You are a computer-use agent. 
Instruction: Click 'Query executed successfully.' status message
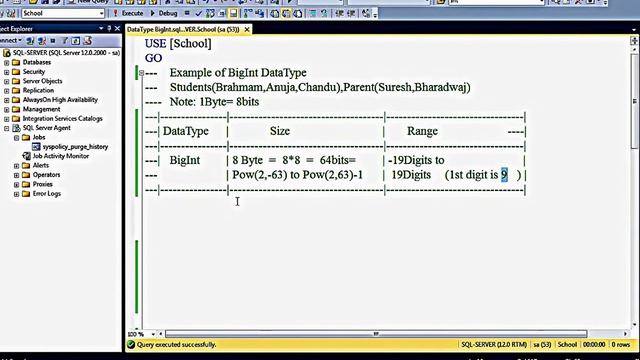click(x=176, y=345)
